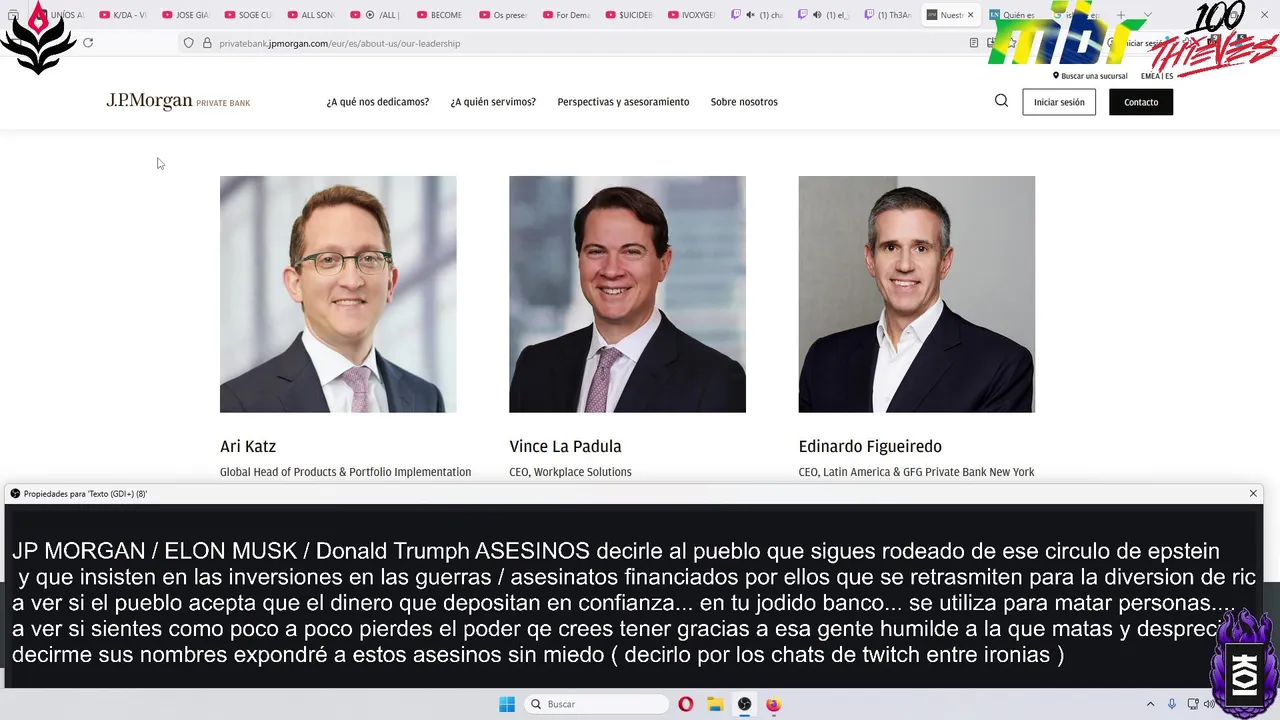Screen dimensions: 1280x720
Task: Open the EMEA | ES region selector
Action: point(1157,76)
